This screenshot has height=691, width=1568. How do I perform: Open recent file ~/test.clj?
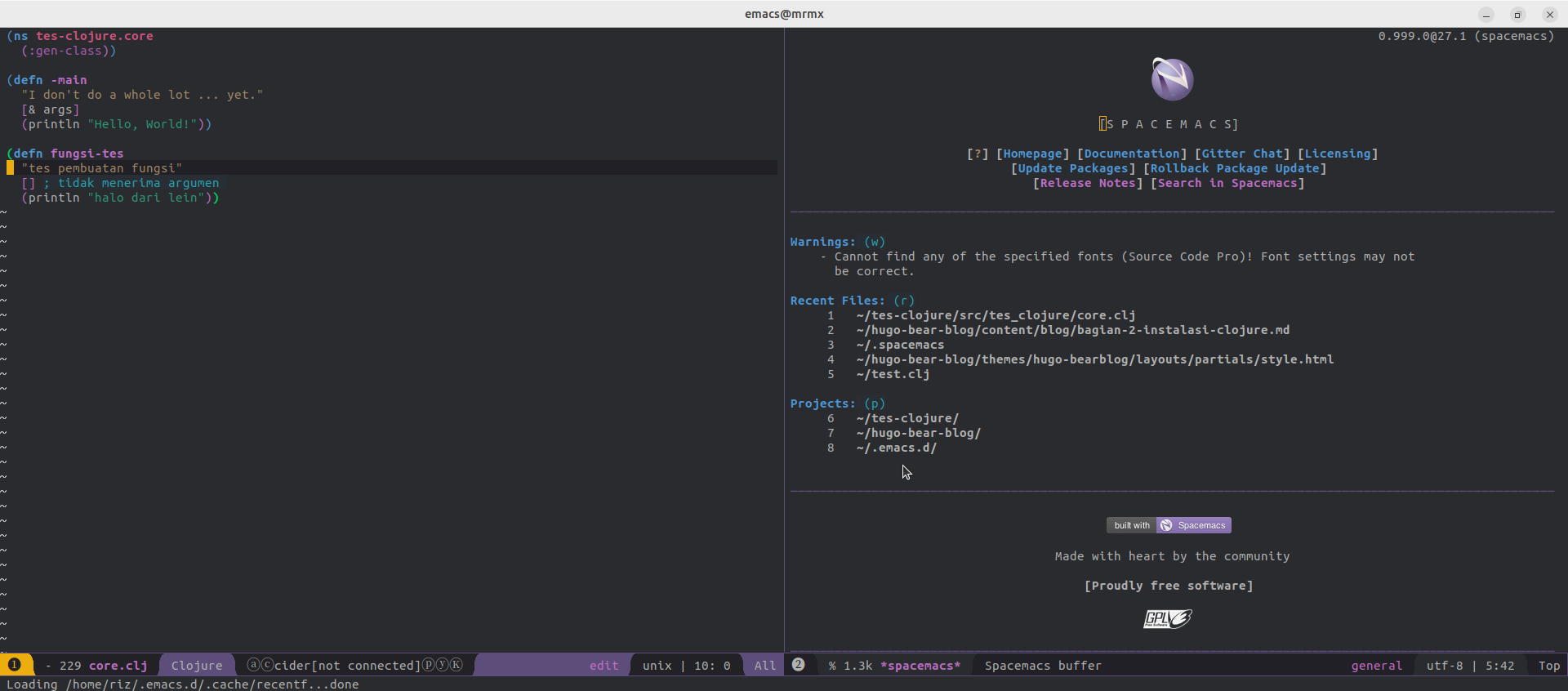pos(893,374)
